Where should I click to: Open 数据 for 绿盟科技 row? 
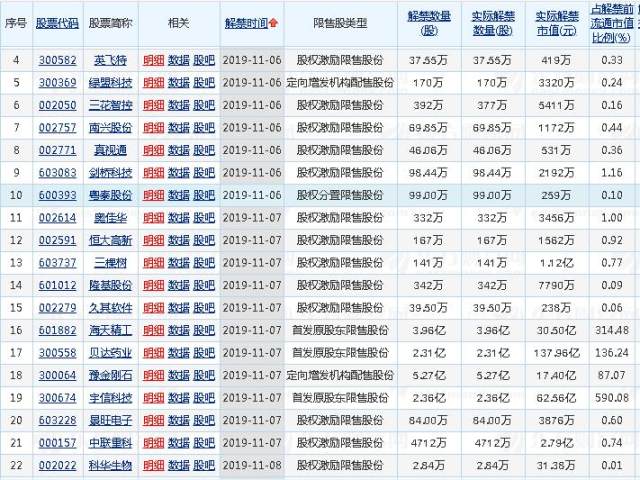pyautogui.click(x=179, y=83)
